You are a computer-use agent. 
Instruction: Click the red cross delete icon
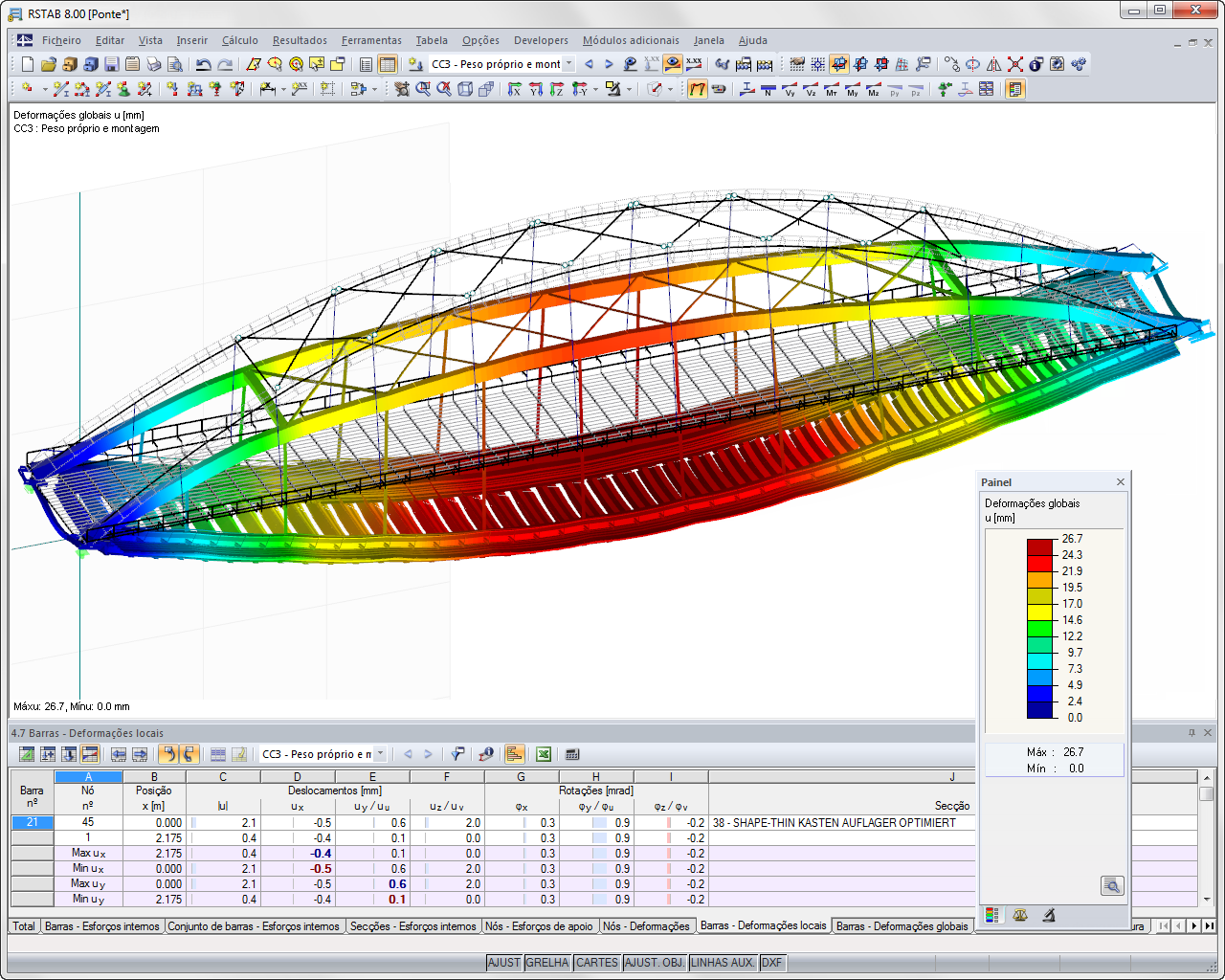[x=1015, y=64]
